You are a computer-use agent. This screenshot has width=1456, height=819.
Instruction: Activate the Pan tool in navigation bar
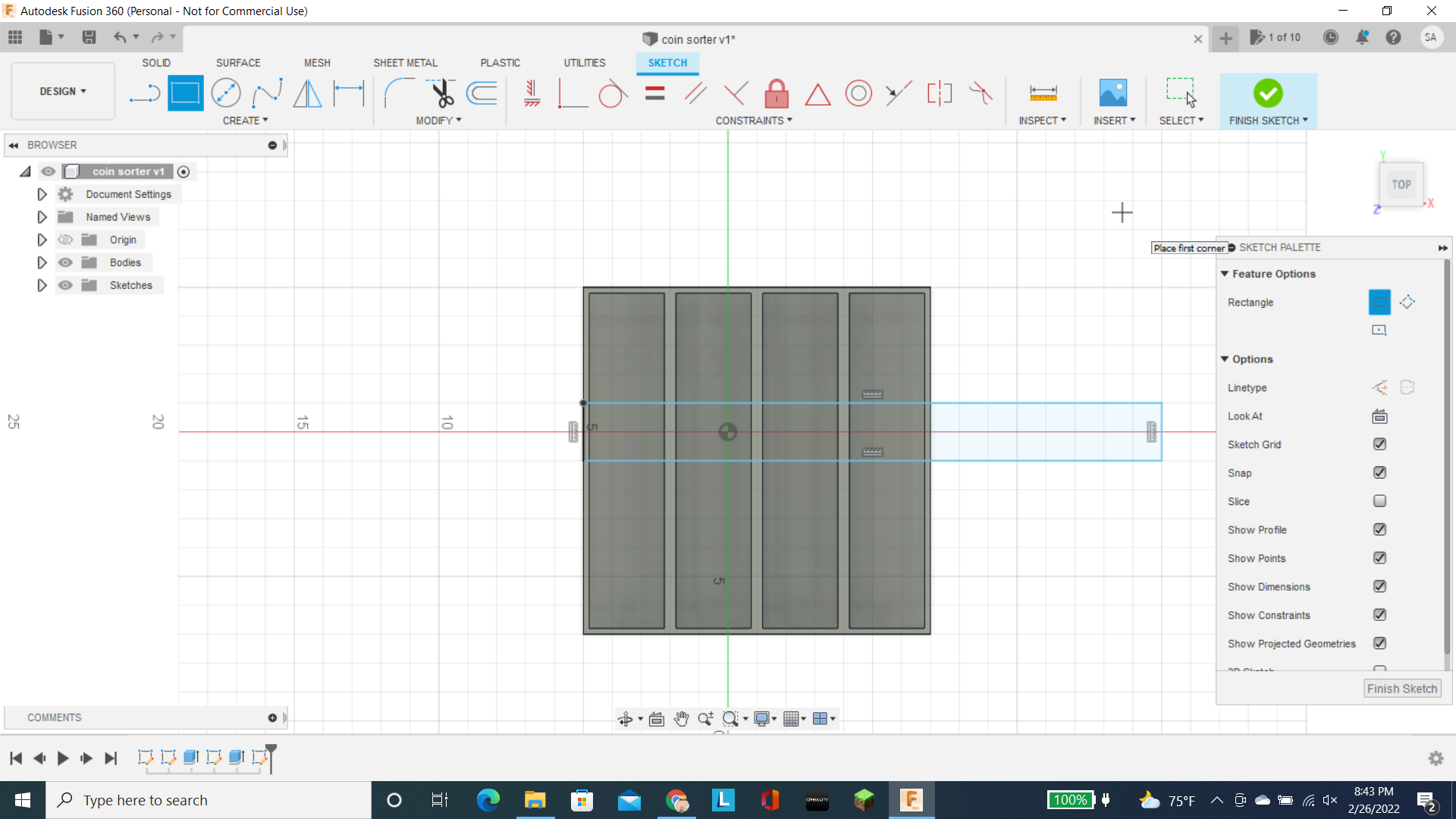point(682,719)
